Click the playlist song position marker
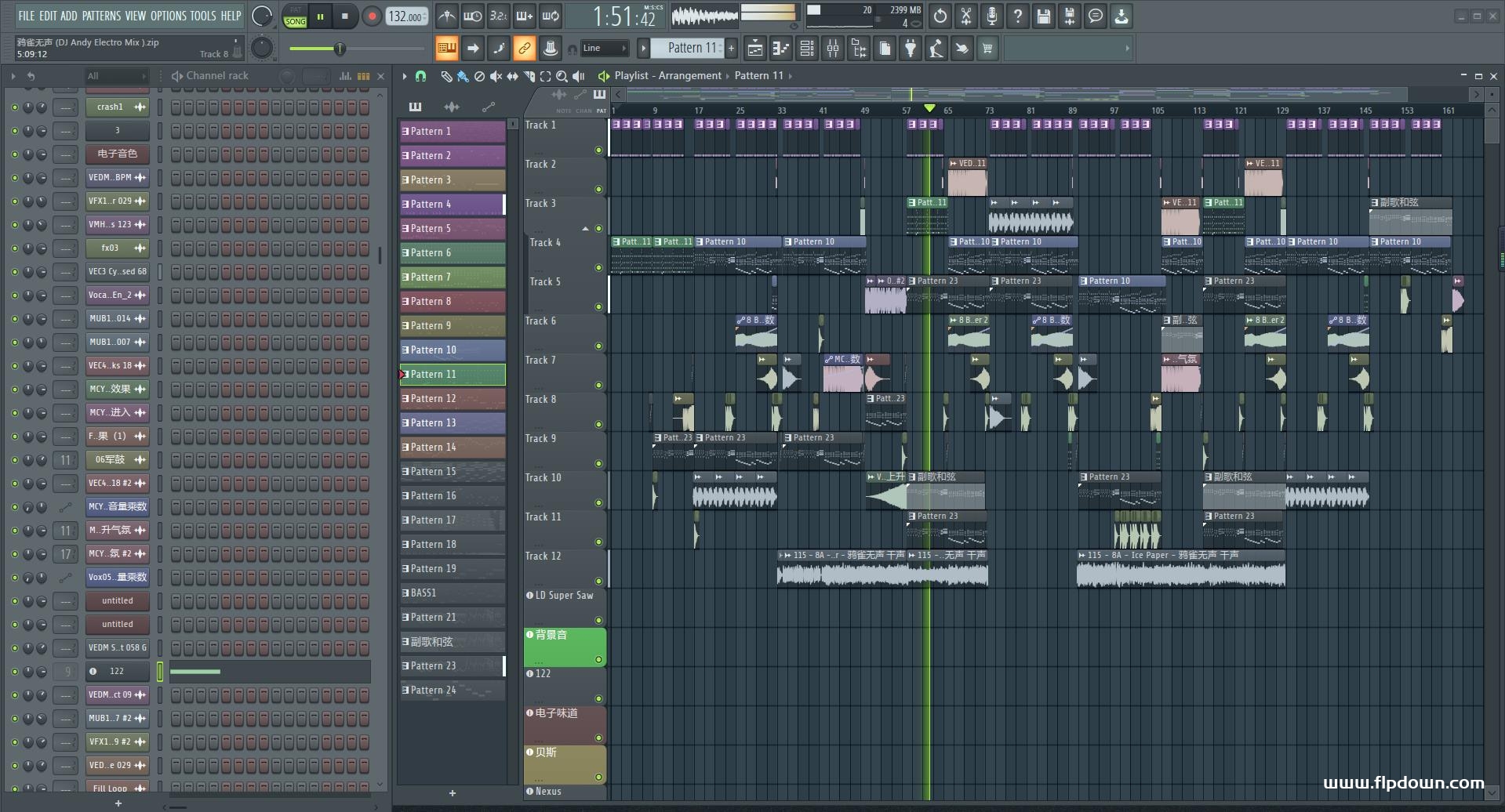This screenshot has width=1505, height=812. pyautogui.click(x=929, y=108)
